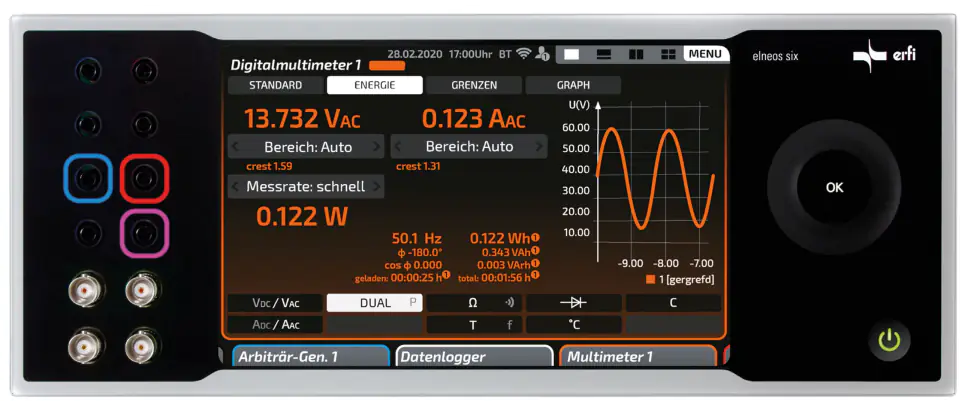Click right arrow of voltage Bereich selector
This screenshot has height=401, width=980.
coord(377,147)
